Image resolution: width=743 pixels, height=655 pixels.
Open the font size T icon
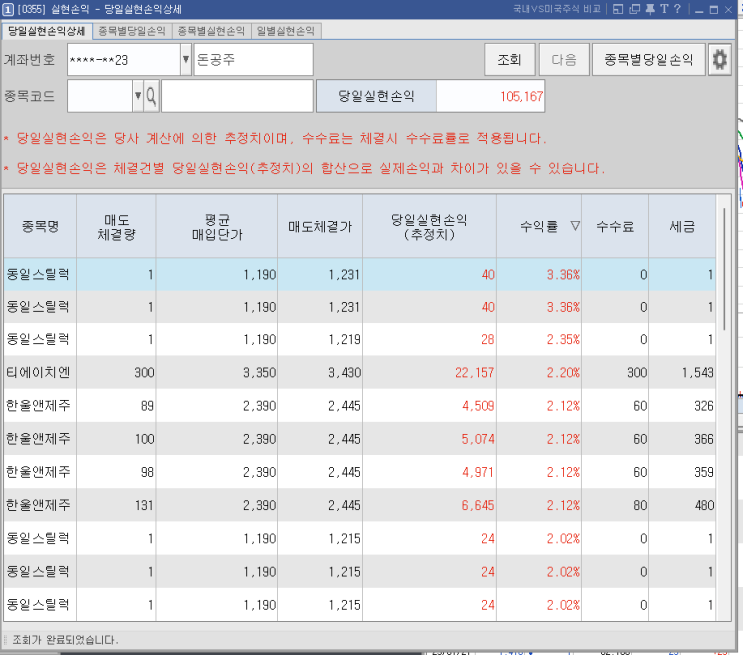(664, 9)
